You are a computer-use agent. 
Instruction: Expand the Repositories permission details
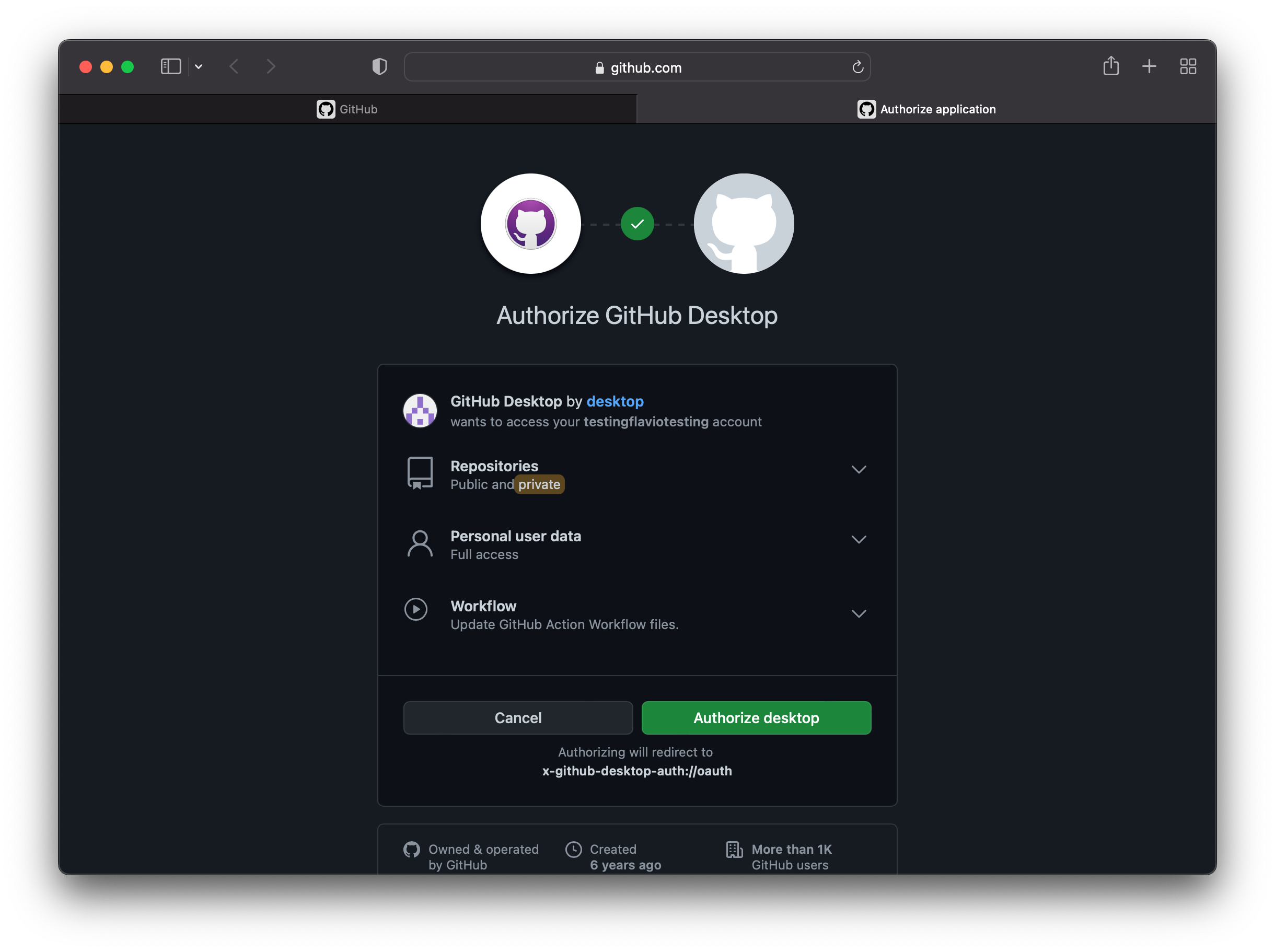tap(859, 469)
